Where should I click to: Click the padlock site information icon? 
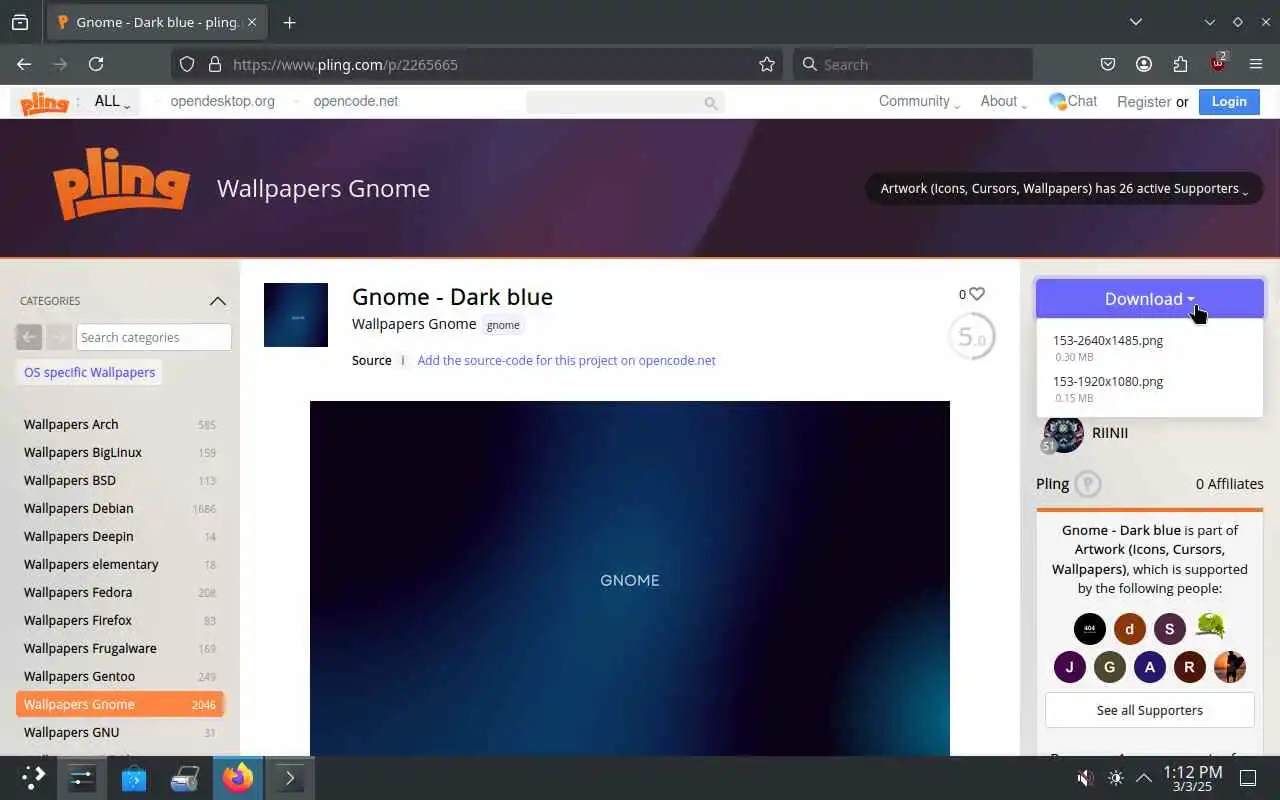point(214,64)
